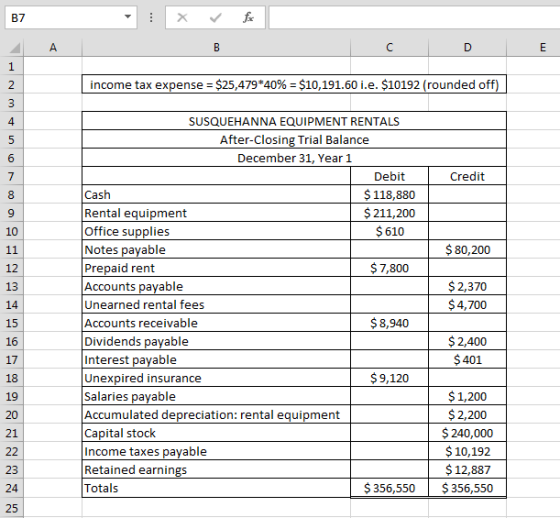Select the $9,120 debit cell
Screen dimensions: 560x518
pyautogui.click(x=389, y=378)
